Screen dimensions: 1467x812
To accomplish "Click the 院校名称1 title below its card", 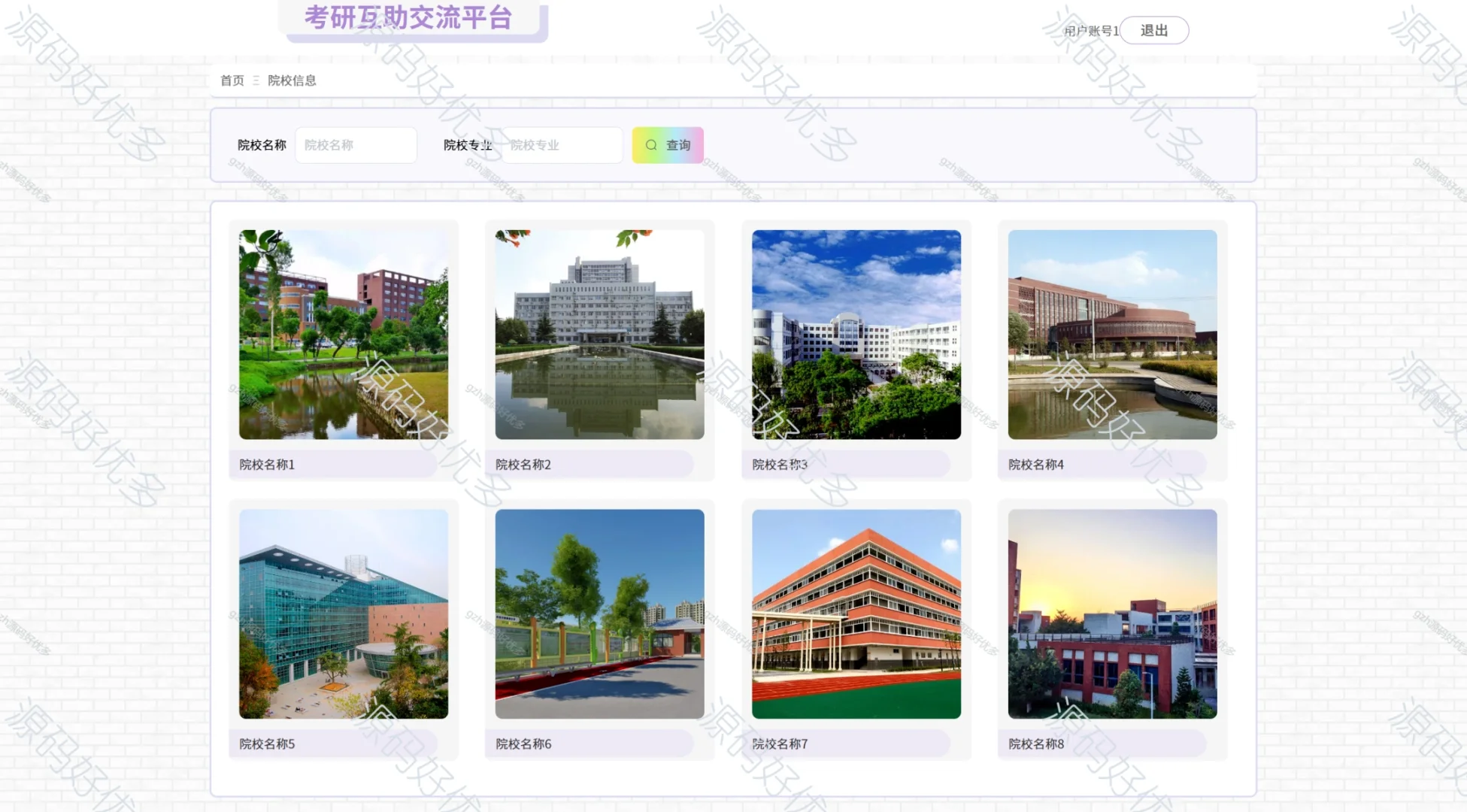I will pos(265,465).
